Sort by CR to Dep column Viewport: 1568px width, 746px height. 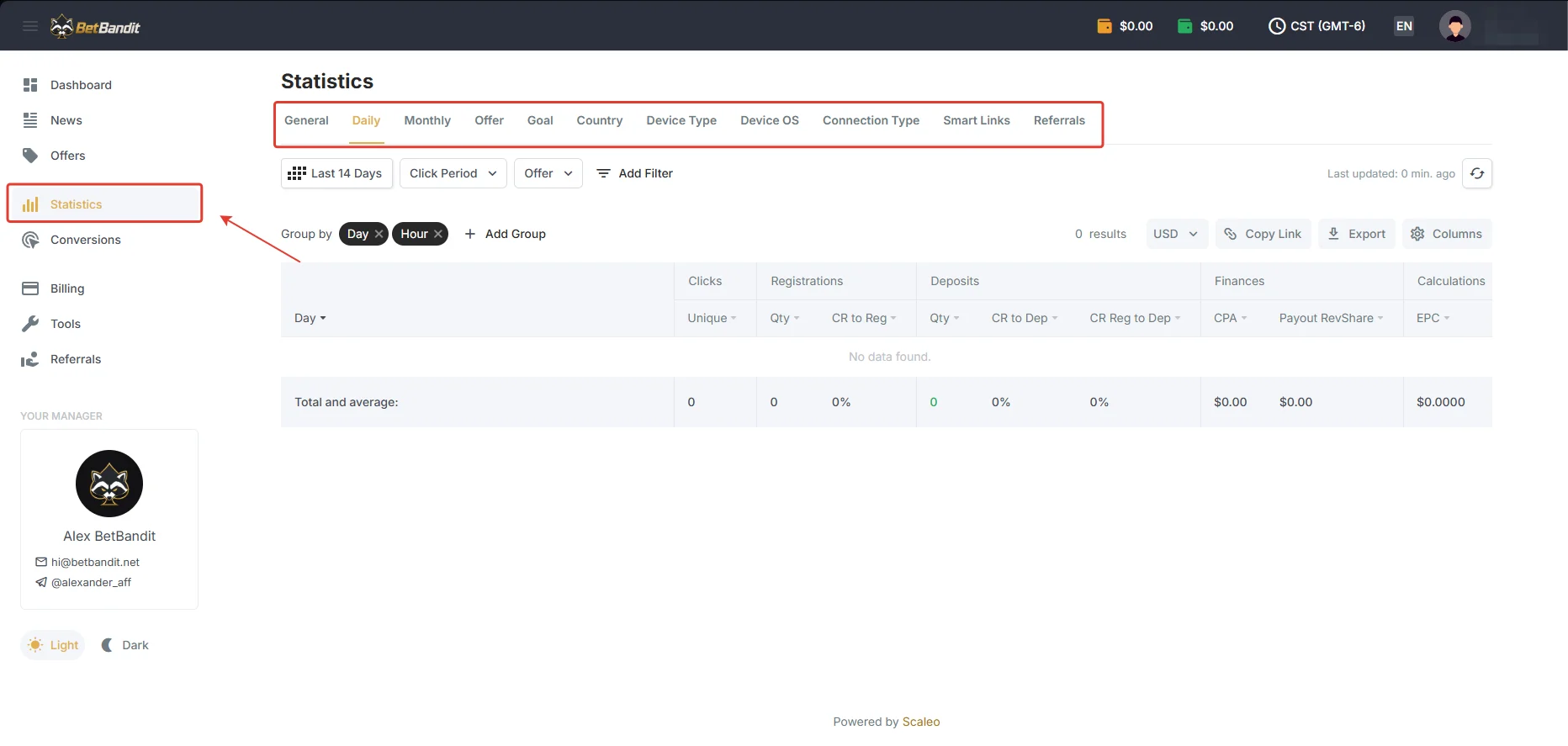pyautogui.click(x=1025, y=318)
